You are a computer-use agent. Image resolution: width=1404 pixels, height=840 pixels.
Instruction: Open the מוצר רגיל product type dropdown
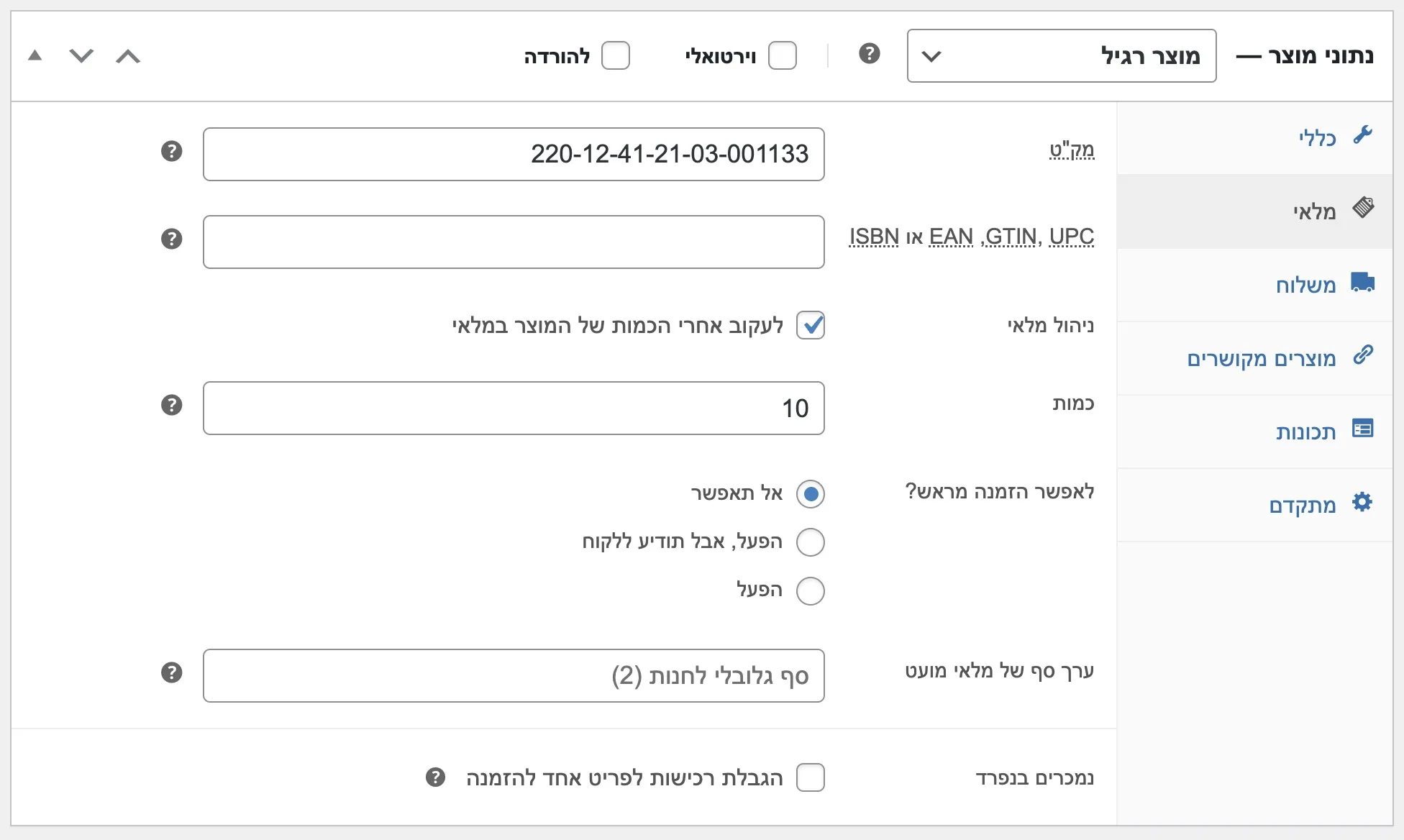click(1062, 56)
